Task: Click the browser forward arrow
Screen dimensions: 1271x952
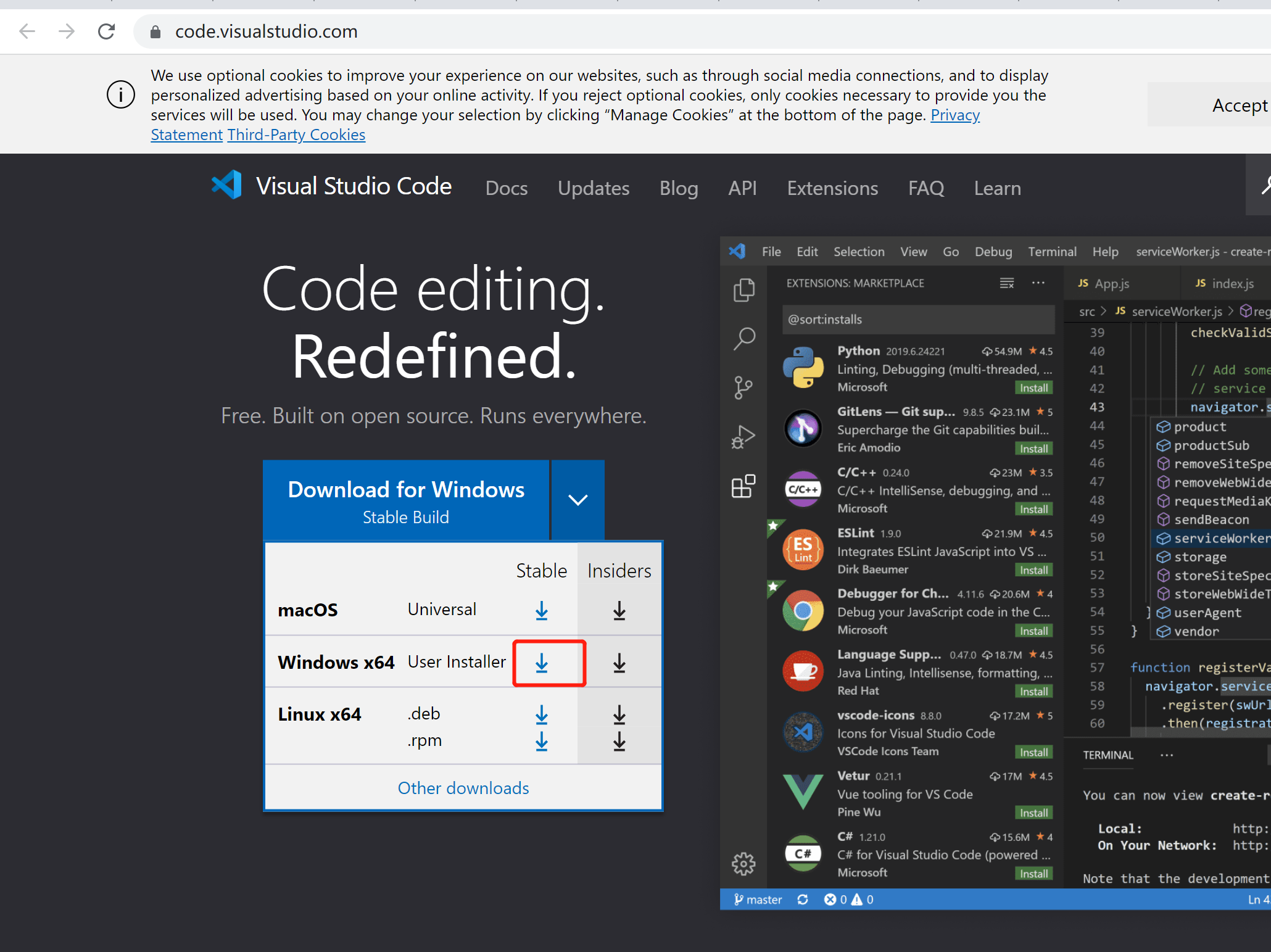Action: [67, 31]
